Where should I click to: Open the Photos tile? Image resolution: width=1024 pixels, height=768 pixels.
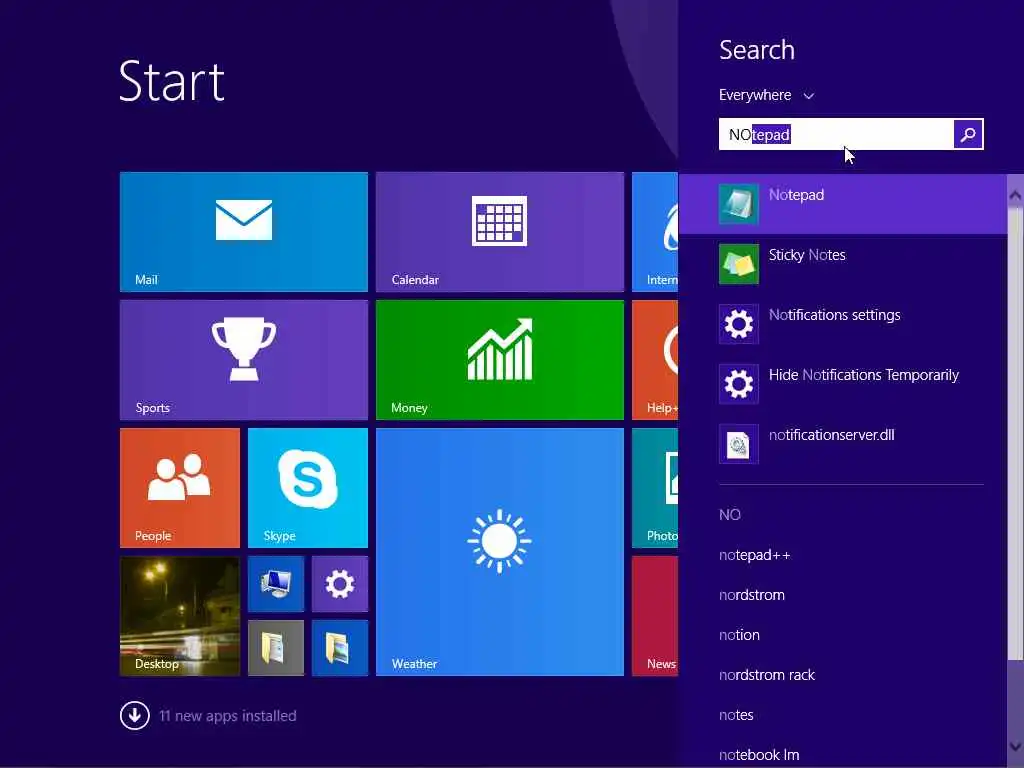pos(655,488)
